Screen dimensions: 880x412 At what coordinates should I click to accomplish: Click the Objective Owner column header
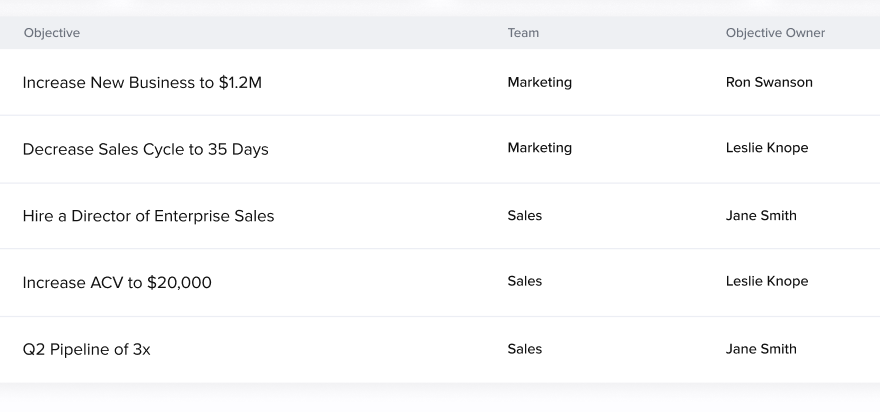pos(775,33)
